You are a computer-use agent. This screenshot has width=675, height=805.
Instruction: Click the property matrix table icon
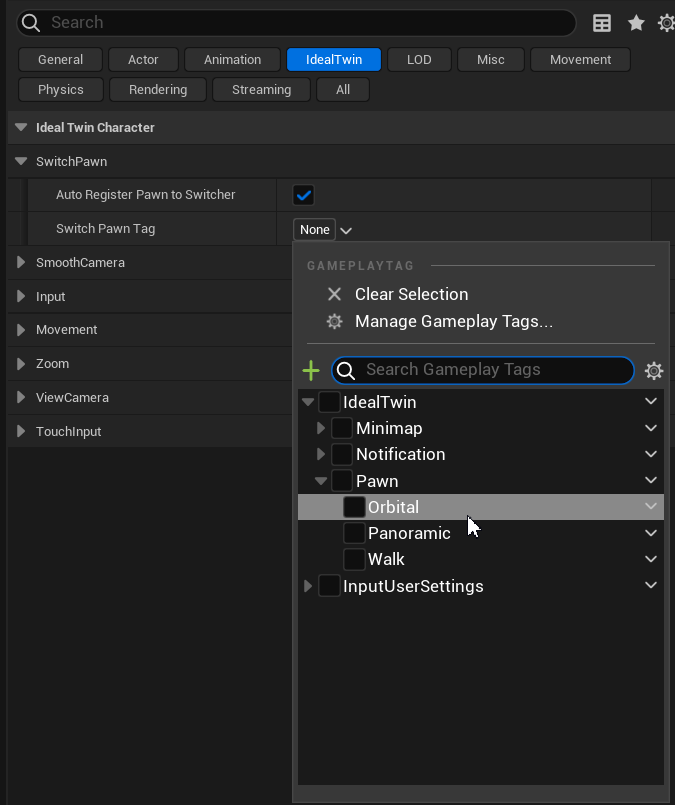(602, 23)
